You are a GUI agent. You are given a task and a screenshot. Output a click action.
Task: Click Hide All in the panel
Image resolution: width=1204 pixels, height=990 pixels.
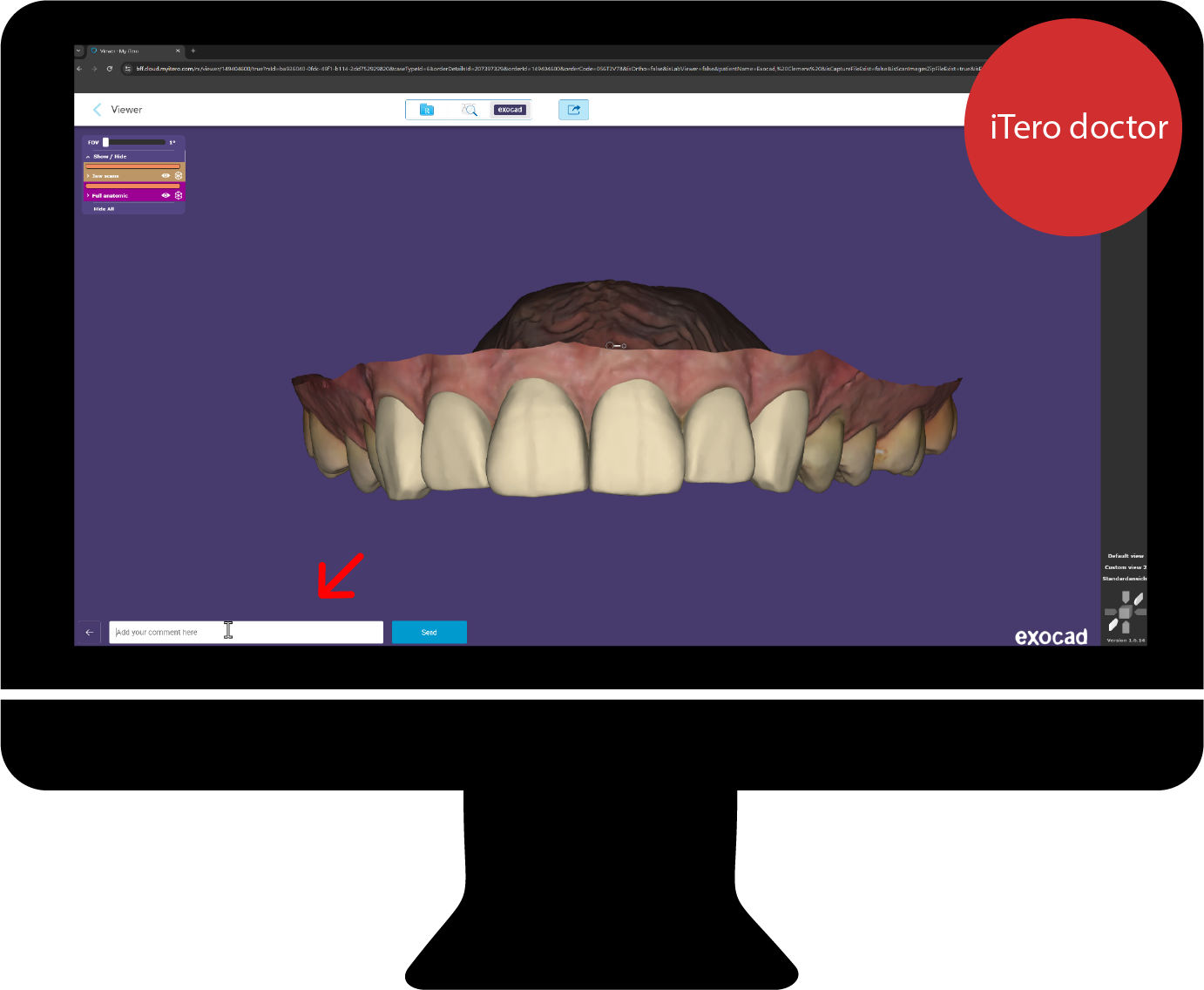pos(104,209)
